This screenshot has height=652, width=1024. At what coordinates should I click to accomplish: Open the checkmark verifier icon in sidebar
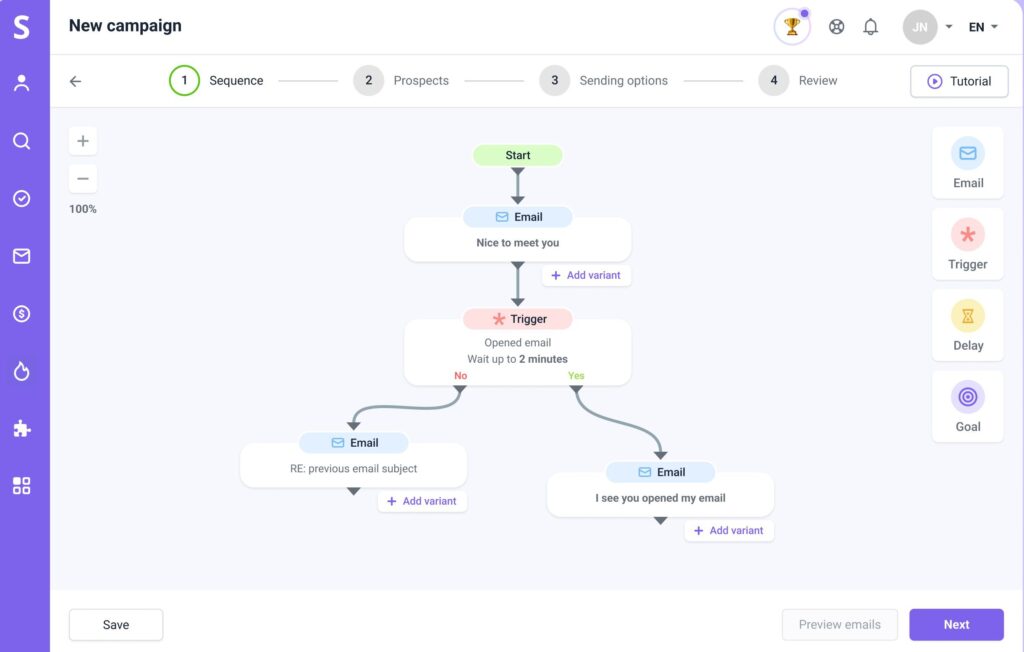22,199
